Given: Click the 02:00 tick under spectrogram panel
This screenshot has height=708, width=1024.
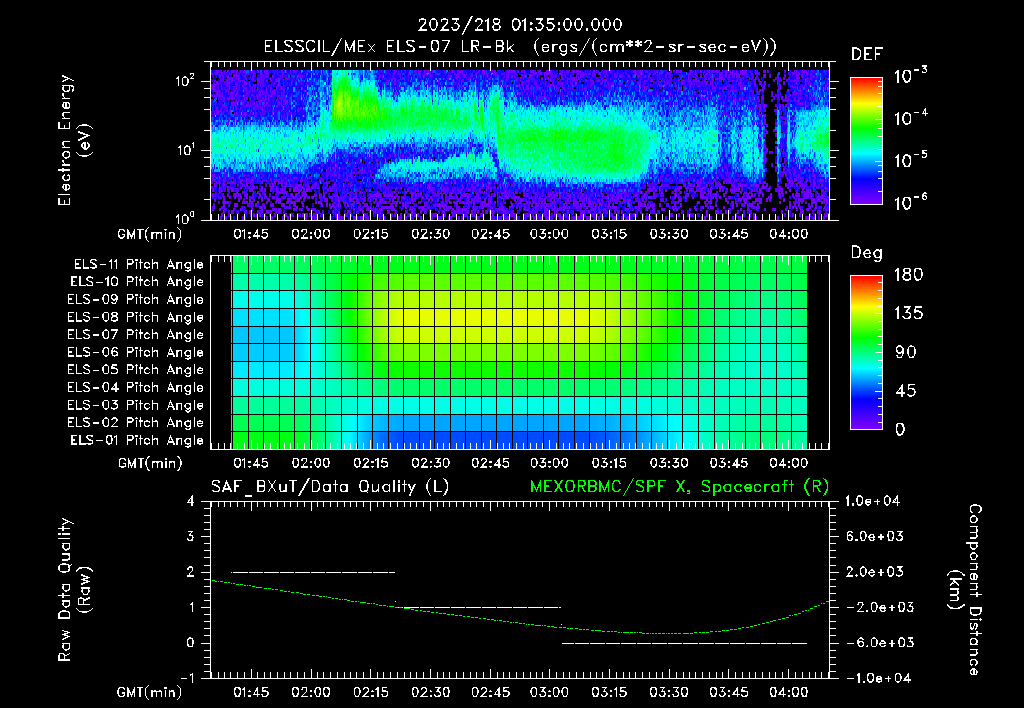Looking at the screenshot, I should 311,234.
